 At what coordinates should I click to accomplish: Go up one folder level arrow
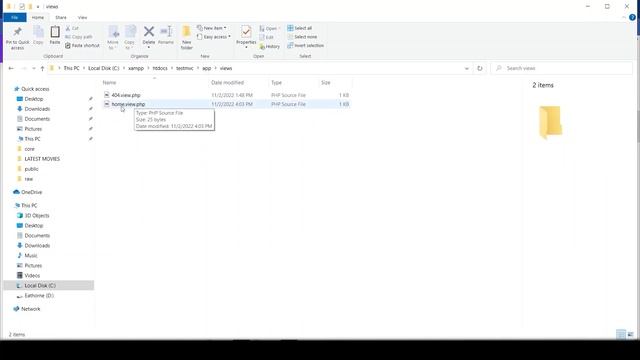pos(42,69)
